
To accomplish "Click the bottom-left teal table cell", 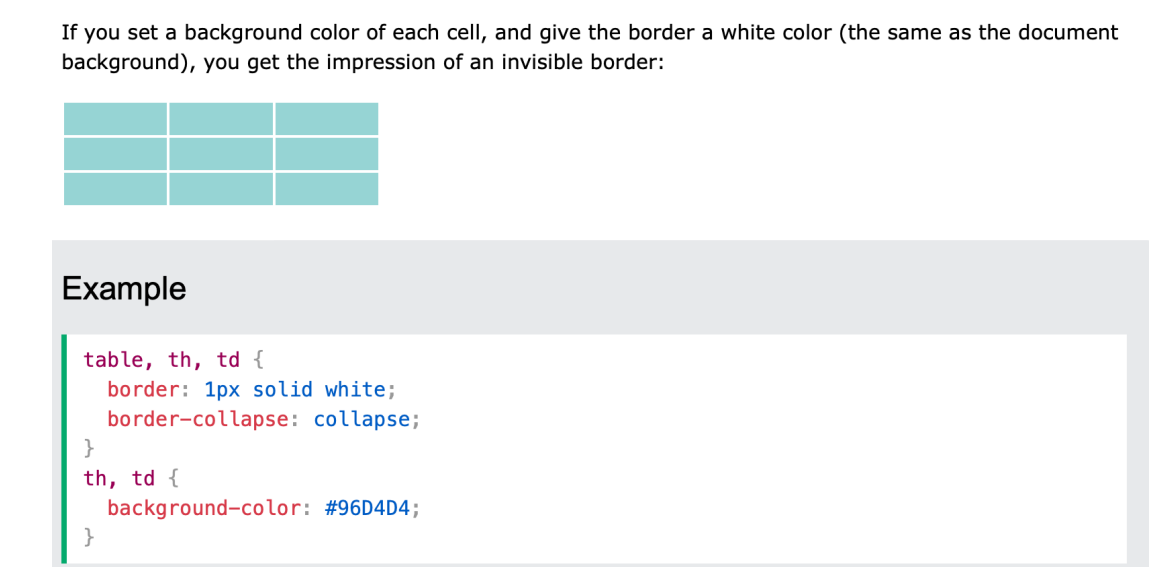I will coord(115,189).
